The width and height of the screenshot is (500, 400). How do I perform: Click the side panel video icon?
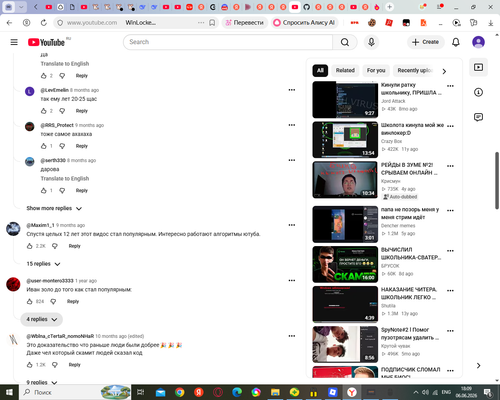click(478, 67)
